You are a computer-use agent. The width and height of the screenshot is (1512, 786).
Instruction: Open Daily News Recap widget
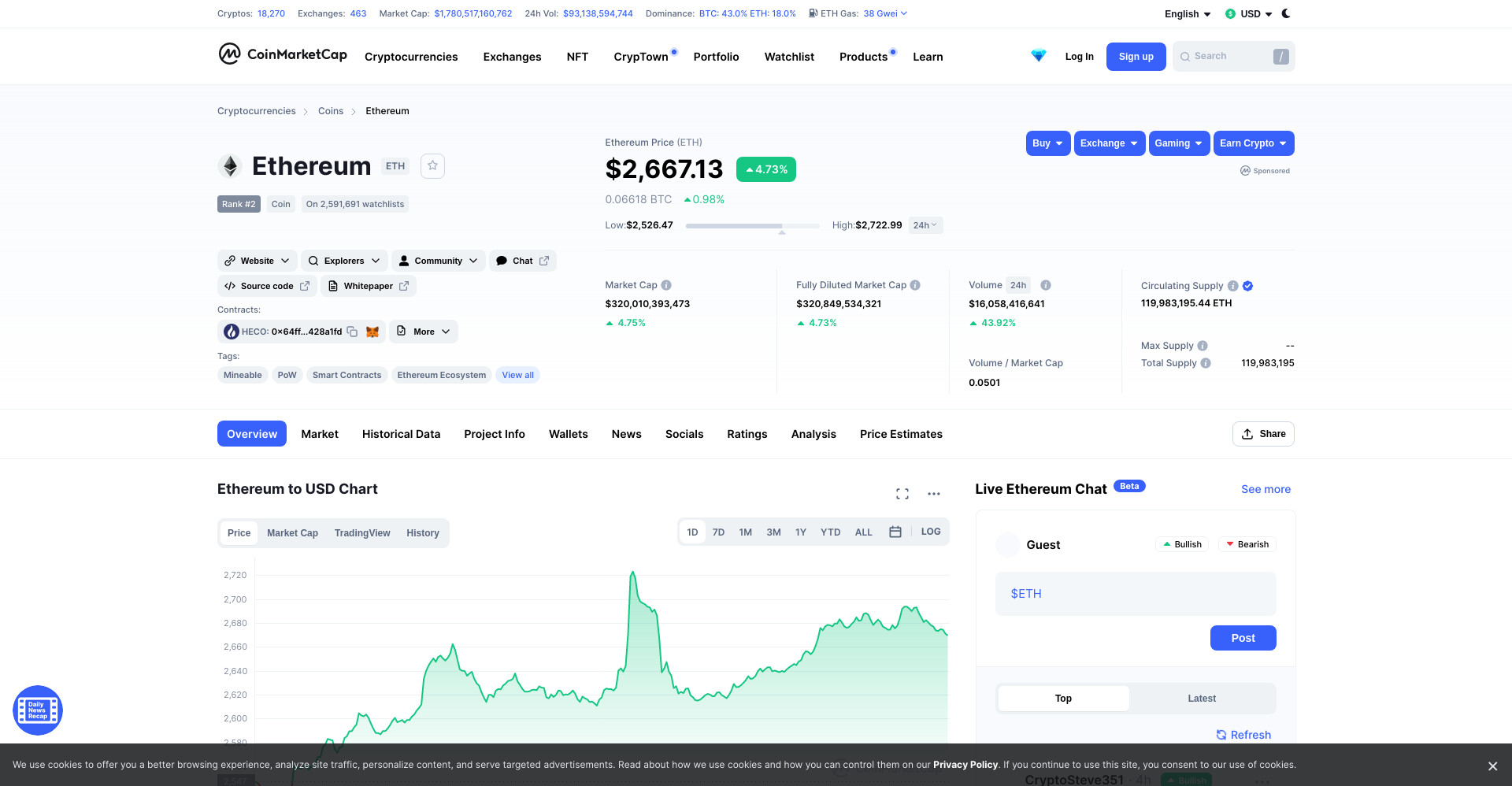pos(38,710)
